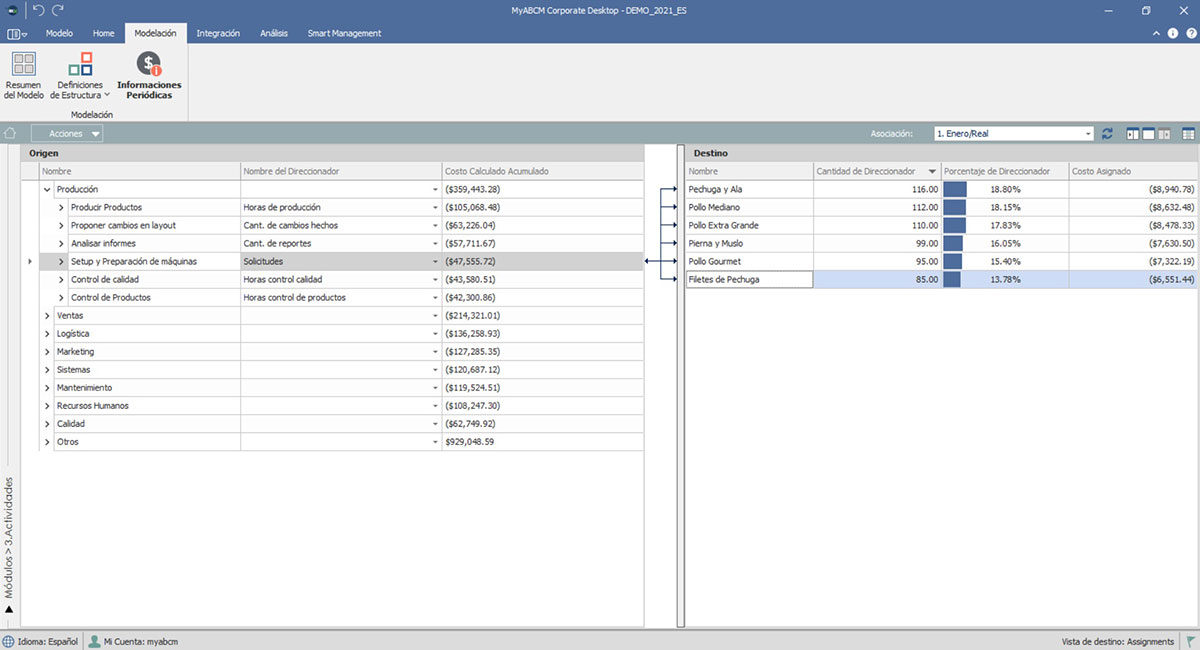Toggle the single-panel layout view button
Image resolution: width=1200 pixels, height=650 pixels.
[x=1149, y=133]
